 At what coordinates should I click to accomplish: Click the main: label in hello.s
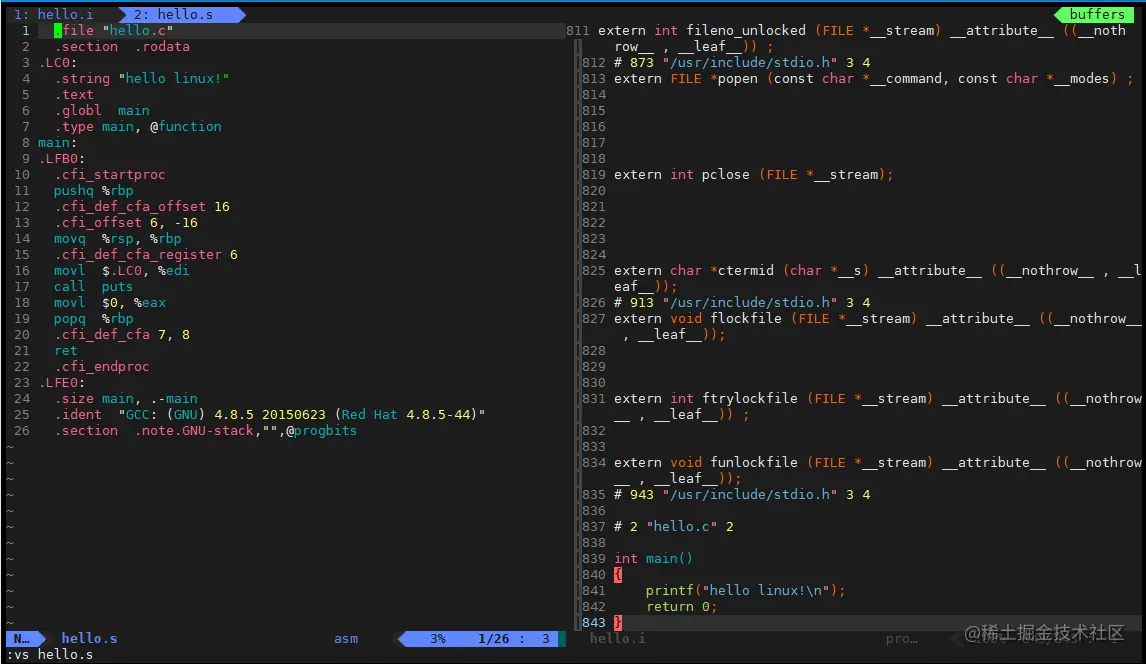click(x=58, y=142)
